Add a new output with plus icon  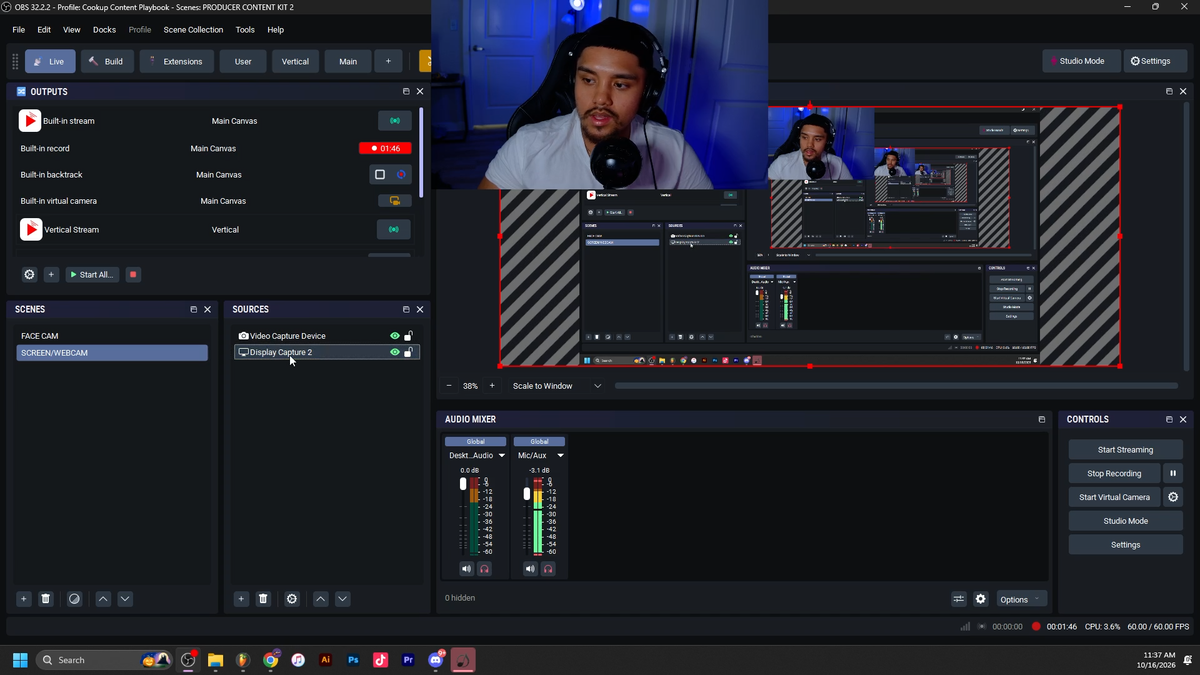tap(51, 274)
